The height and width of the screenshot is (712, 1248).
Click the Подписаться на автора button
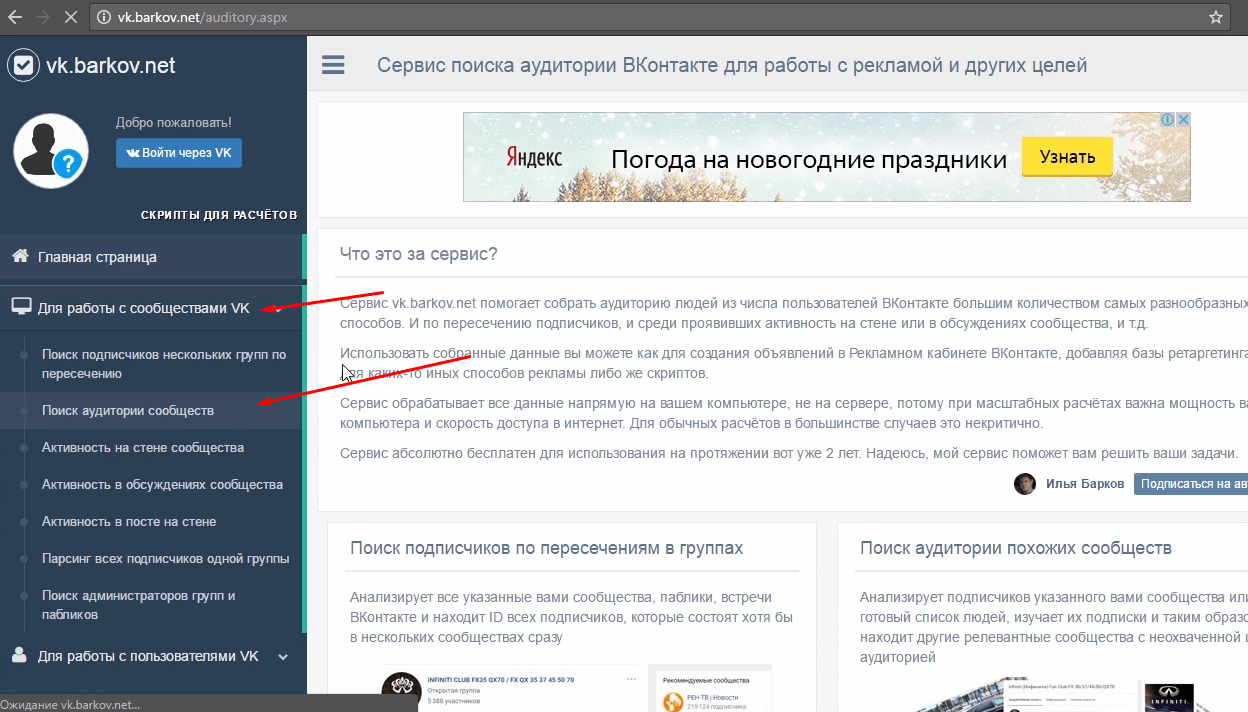point(1191,484)
